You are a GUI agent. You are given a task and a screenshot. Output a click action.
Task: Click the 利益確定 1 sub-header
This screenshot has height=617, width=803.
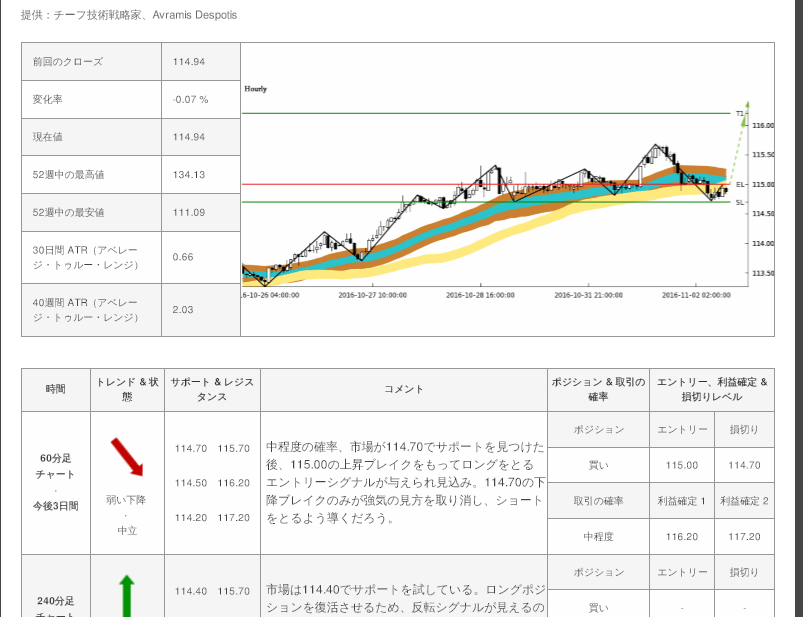682,501
